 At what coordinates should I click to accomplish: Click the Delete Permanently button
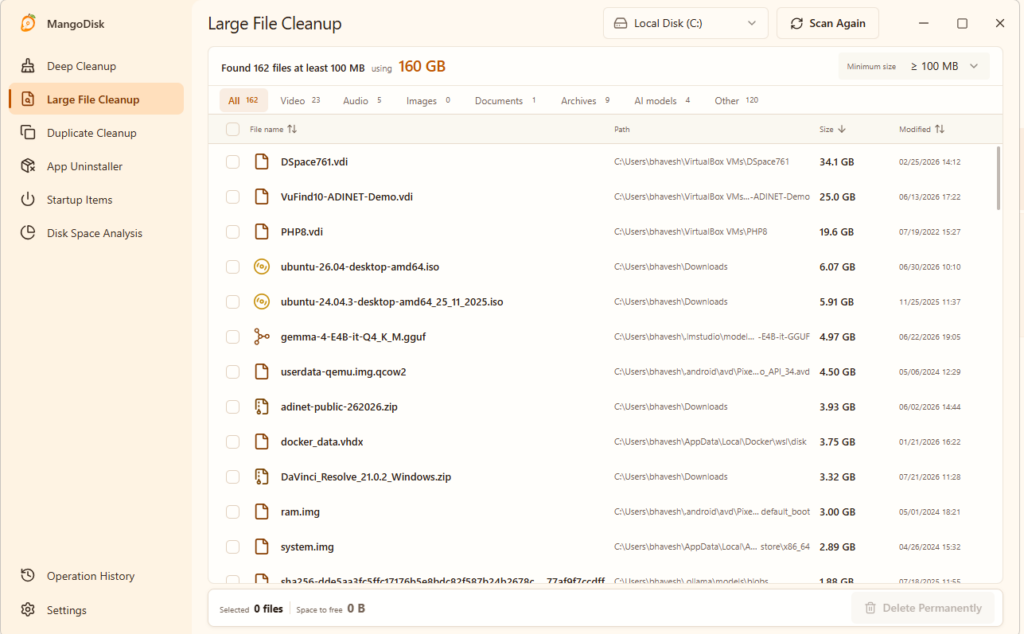click(x=923, y=608)
